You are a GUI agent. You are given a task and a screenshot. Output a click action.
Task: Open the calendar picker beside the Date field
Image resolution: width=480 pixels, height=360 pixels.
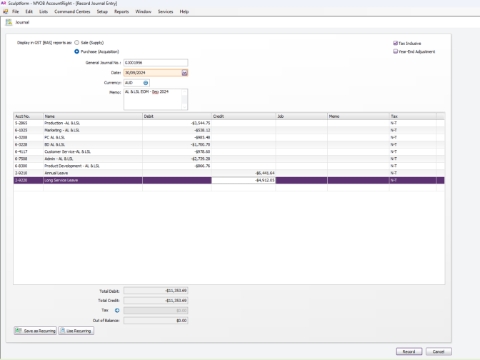click(x=184, y=73)
